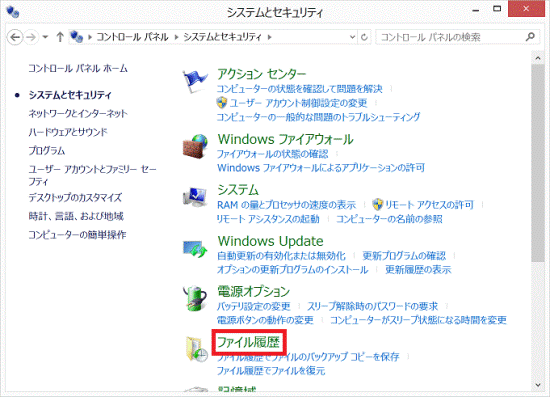
Task: Open the 電源オプション heading link
Action: pos(254,291)
